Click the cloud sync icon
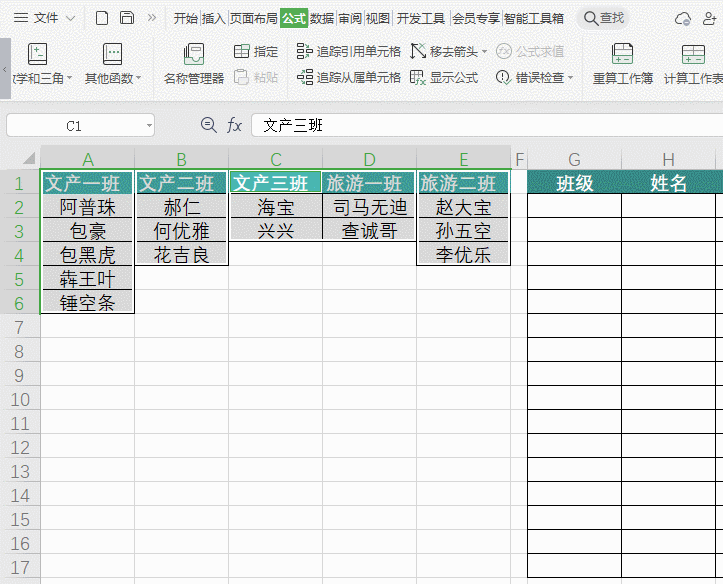The image size is (723, 584). point(682,18)
